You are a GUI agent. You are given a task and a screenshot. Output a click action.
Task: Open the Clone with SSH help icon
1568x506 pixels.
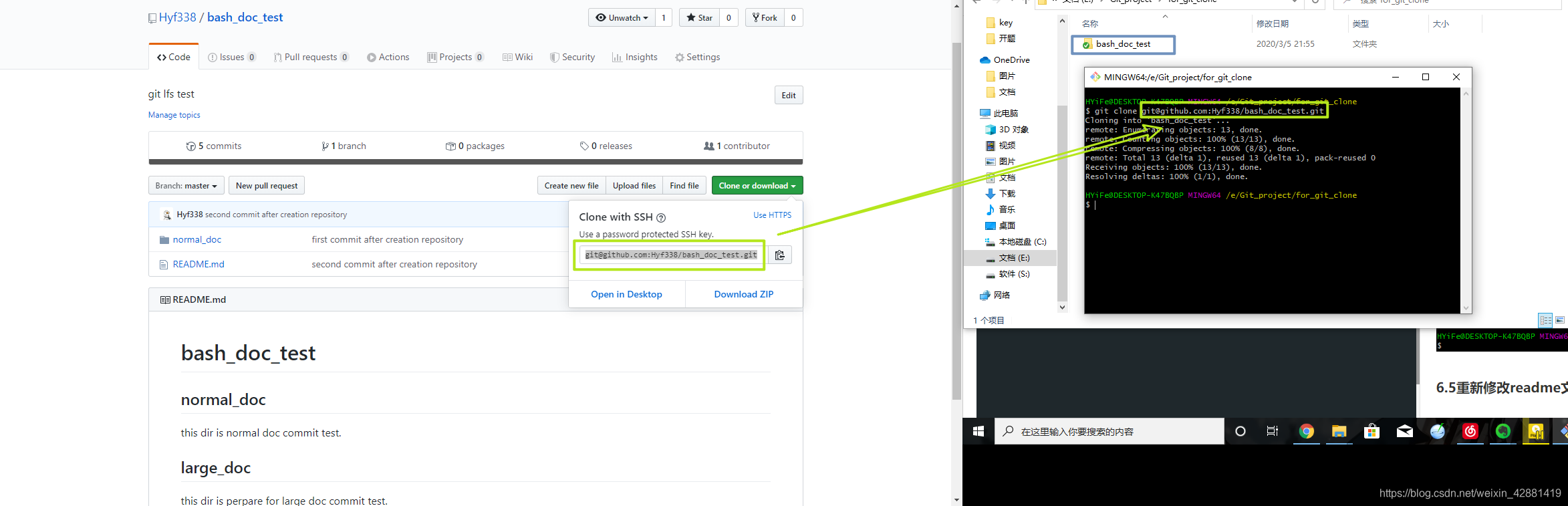coord(661,217)
